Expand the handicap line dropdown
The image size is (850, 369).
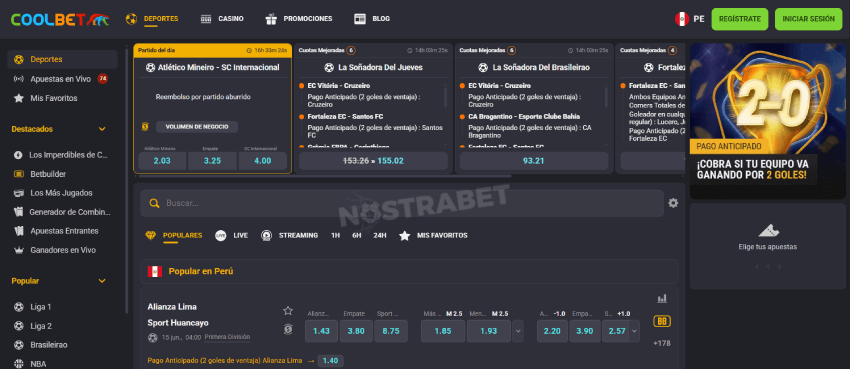[634, 331]
